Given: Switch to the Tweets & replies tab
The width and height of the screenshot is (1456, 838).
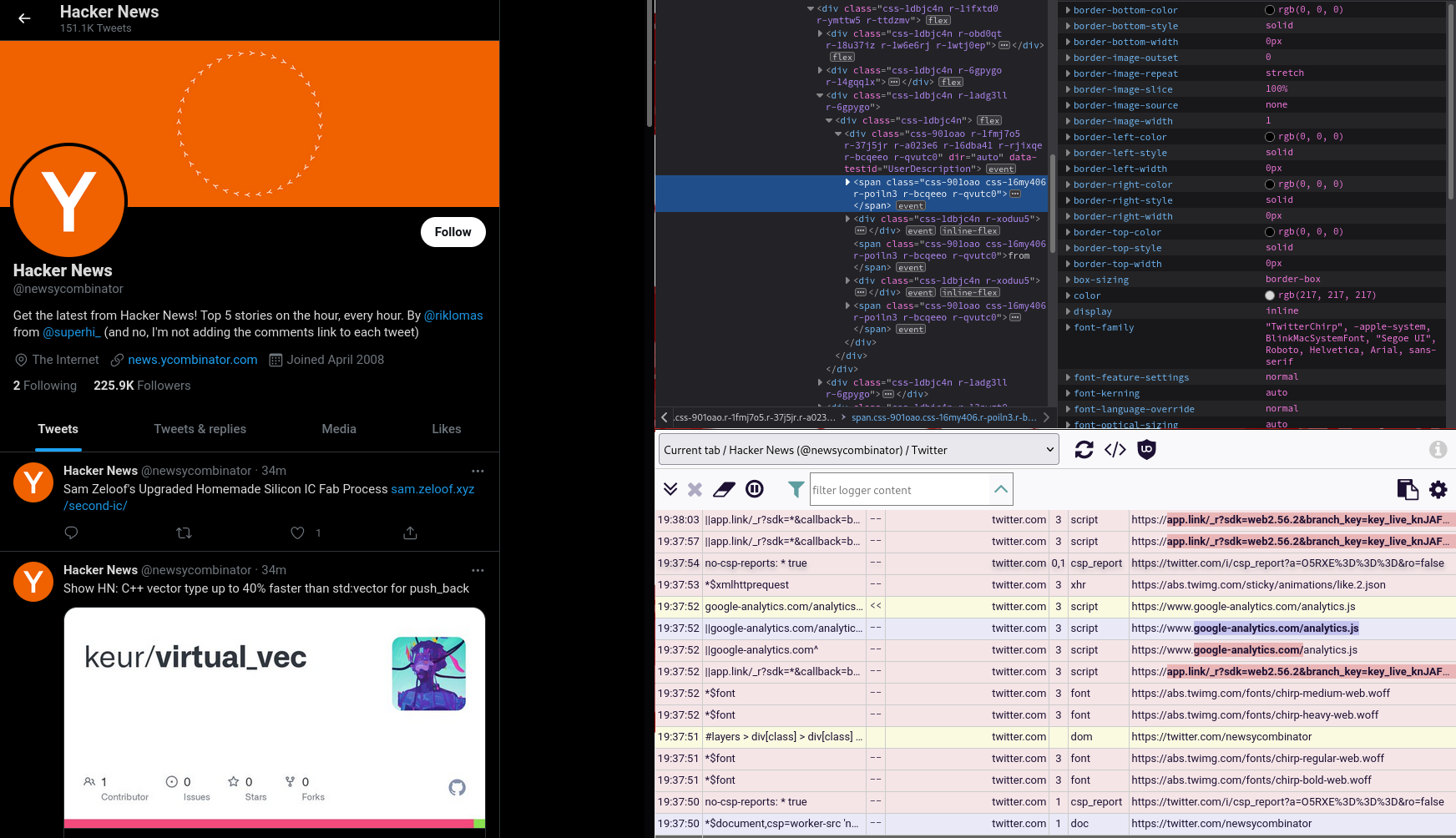Looking at the screenshot, I should 200,429.
